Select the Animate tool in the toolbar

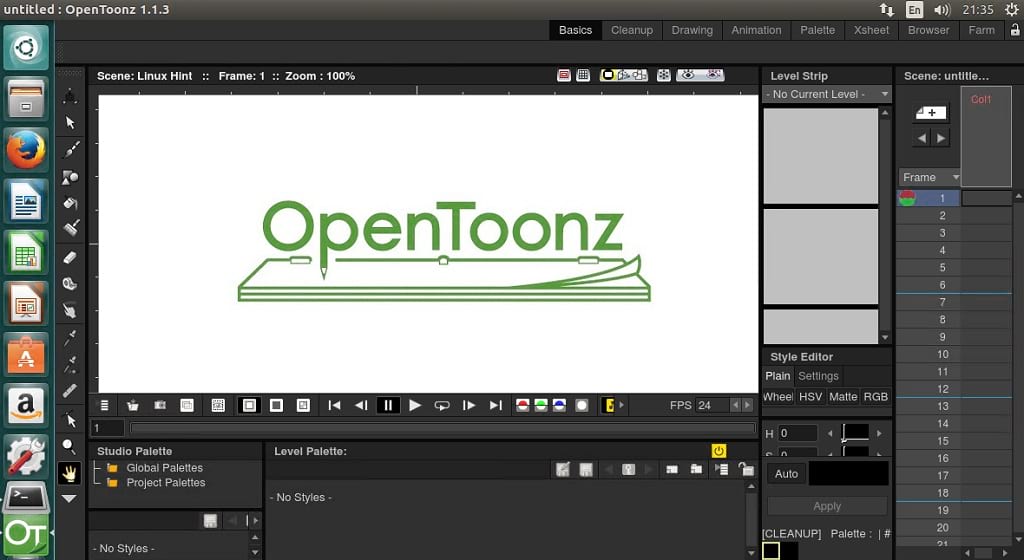point(70,97)
